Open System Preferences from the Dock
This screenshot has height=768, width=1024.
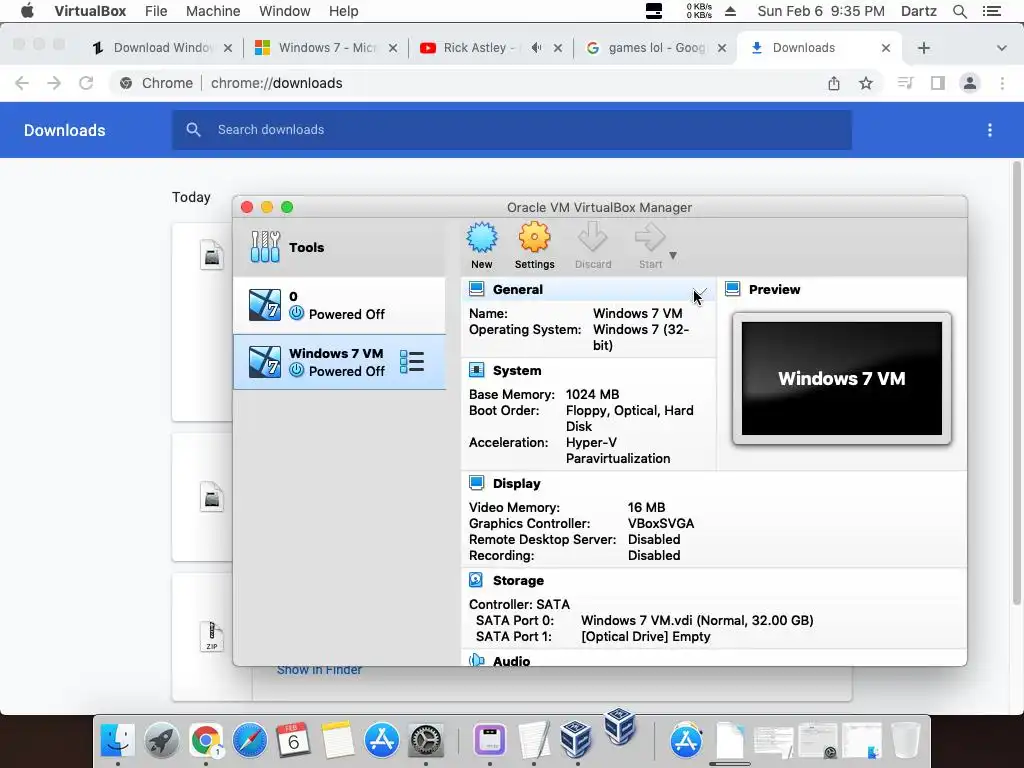tap(426, 741)
